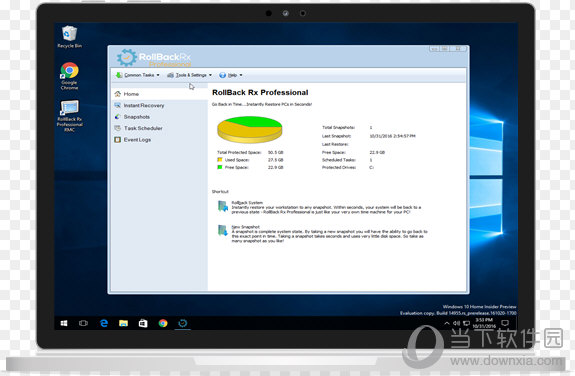This screenshot has width=575, height=376.
Task: Click the New Snapshot shortcut icon
Action: pos(223,230)
